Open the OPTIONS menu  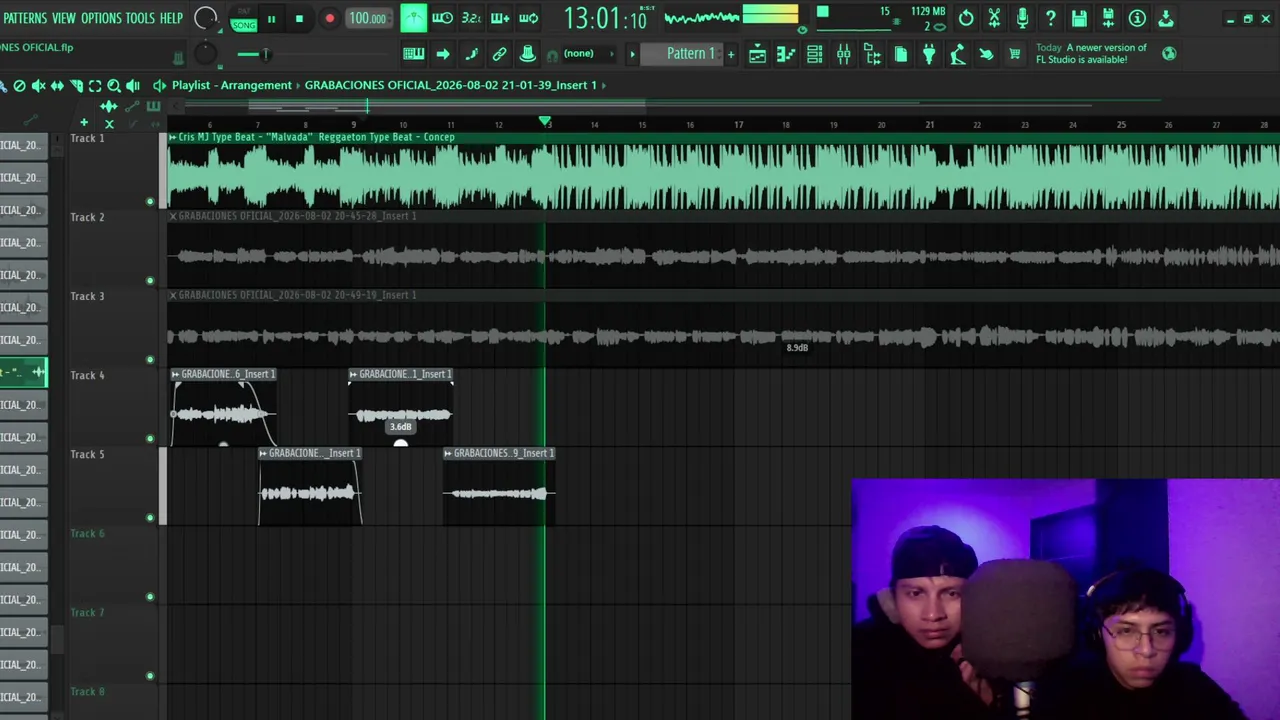[101, 18]
